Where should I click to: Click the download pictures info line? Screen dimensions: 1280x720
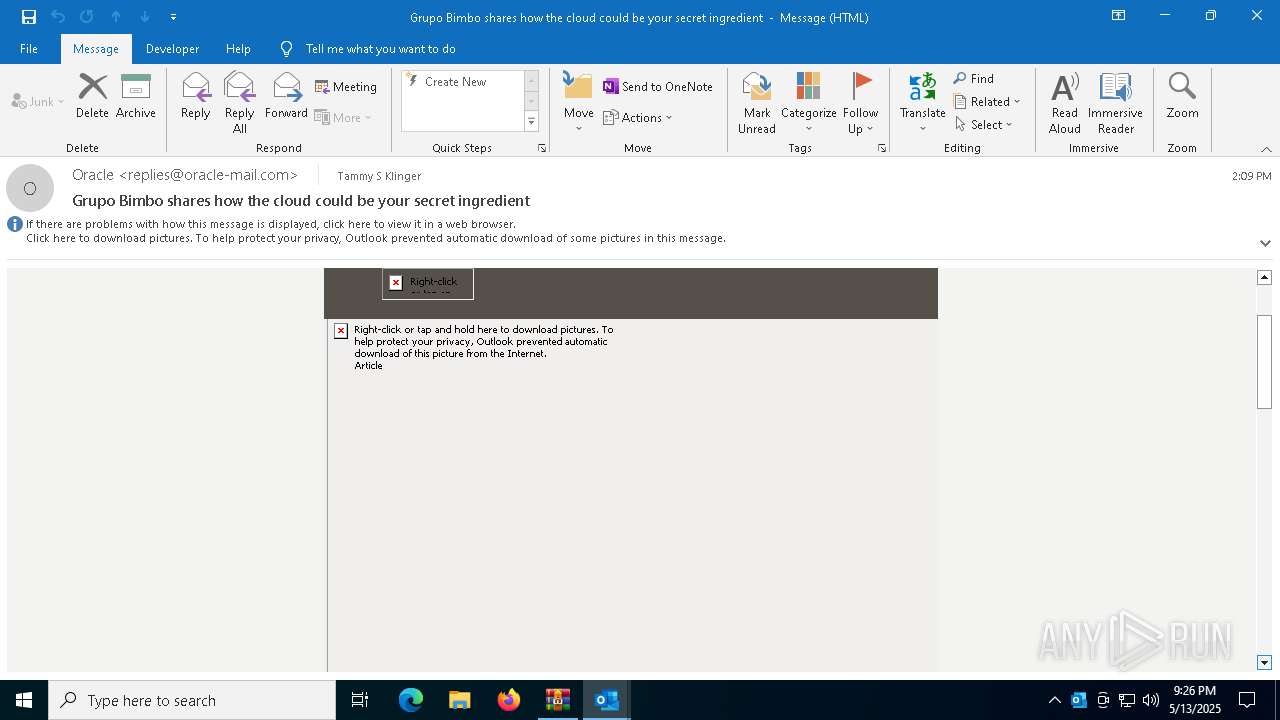coord(376,238)
